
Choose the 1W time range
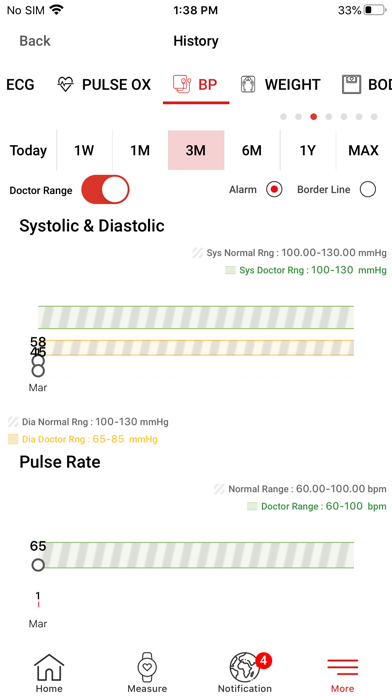(84, 150)
